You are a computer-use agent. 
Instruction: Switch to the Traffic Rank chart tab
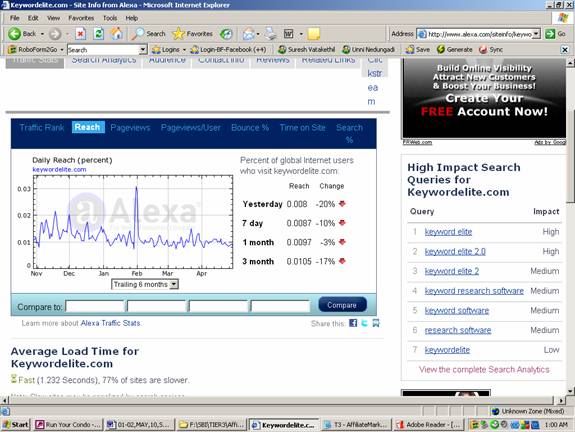42,128
